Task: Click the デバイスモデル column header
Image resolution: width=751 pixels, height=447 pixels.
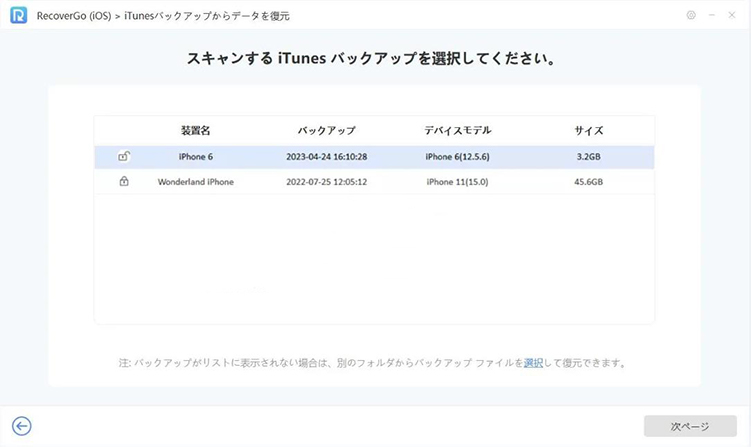Action: pyautogui.click(x=457, y=130)
